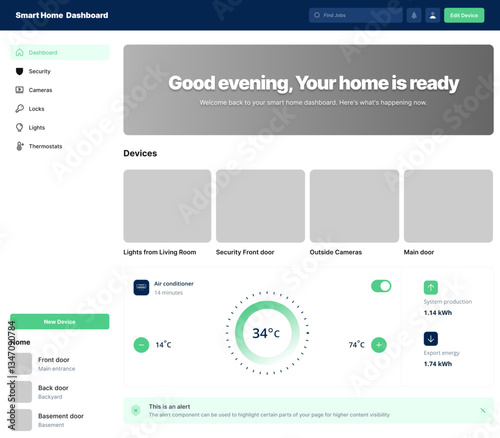The width and height of the screenshot is (500, 438).
Task: Click the Devices section heading
Action: (x=140, y=153)
